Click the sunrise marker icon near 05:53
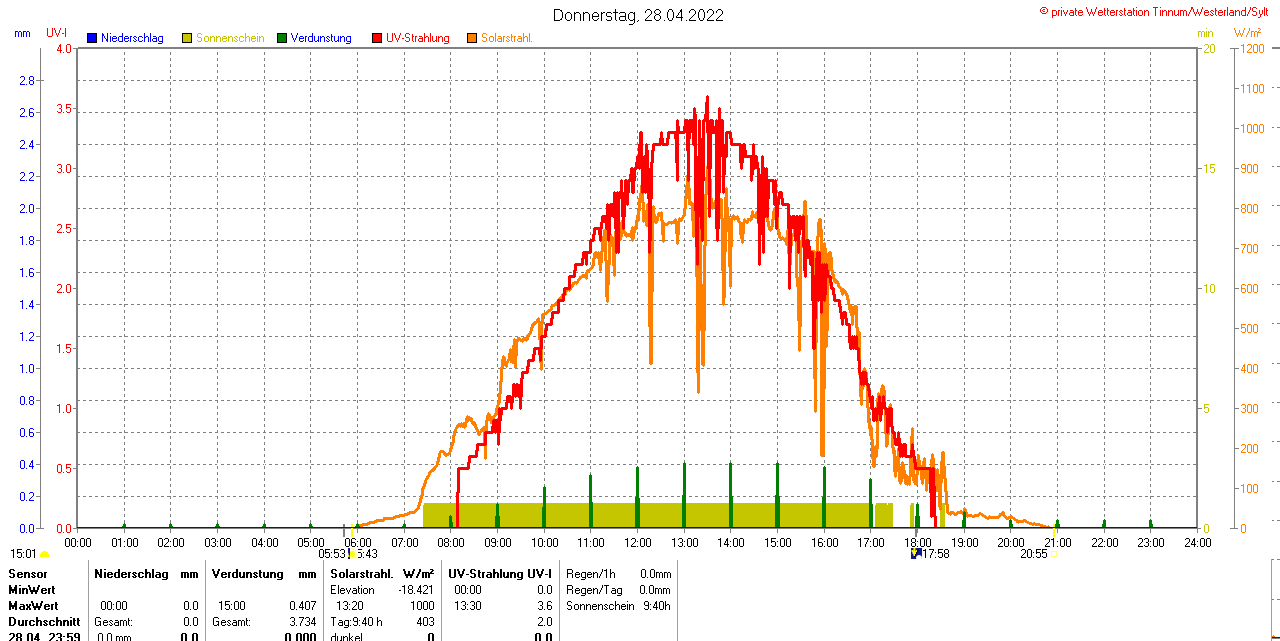This screenshot has width=1280, height=641. tap(353, 554)
